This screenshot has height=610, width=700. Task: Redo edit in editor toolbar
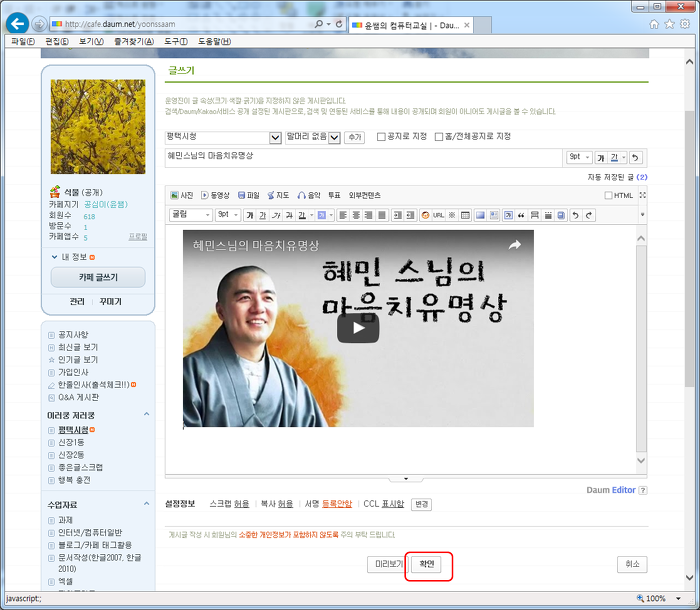click(589, 215)
